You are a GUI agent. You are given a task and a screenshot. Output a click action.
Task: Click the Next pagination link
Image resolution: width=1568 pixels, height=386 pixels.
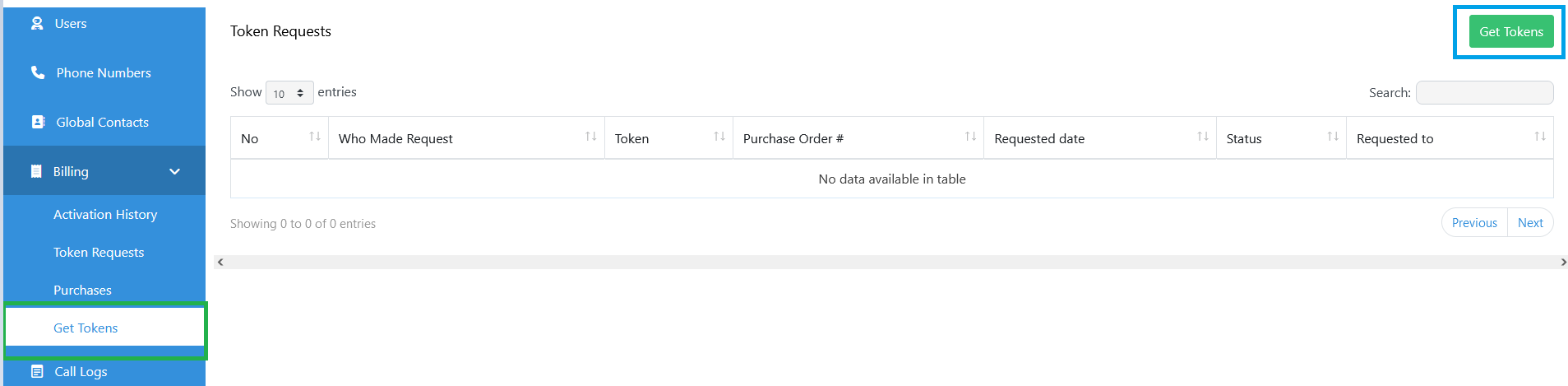[x=1529, y=222]
